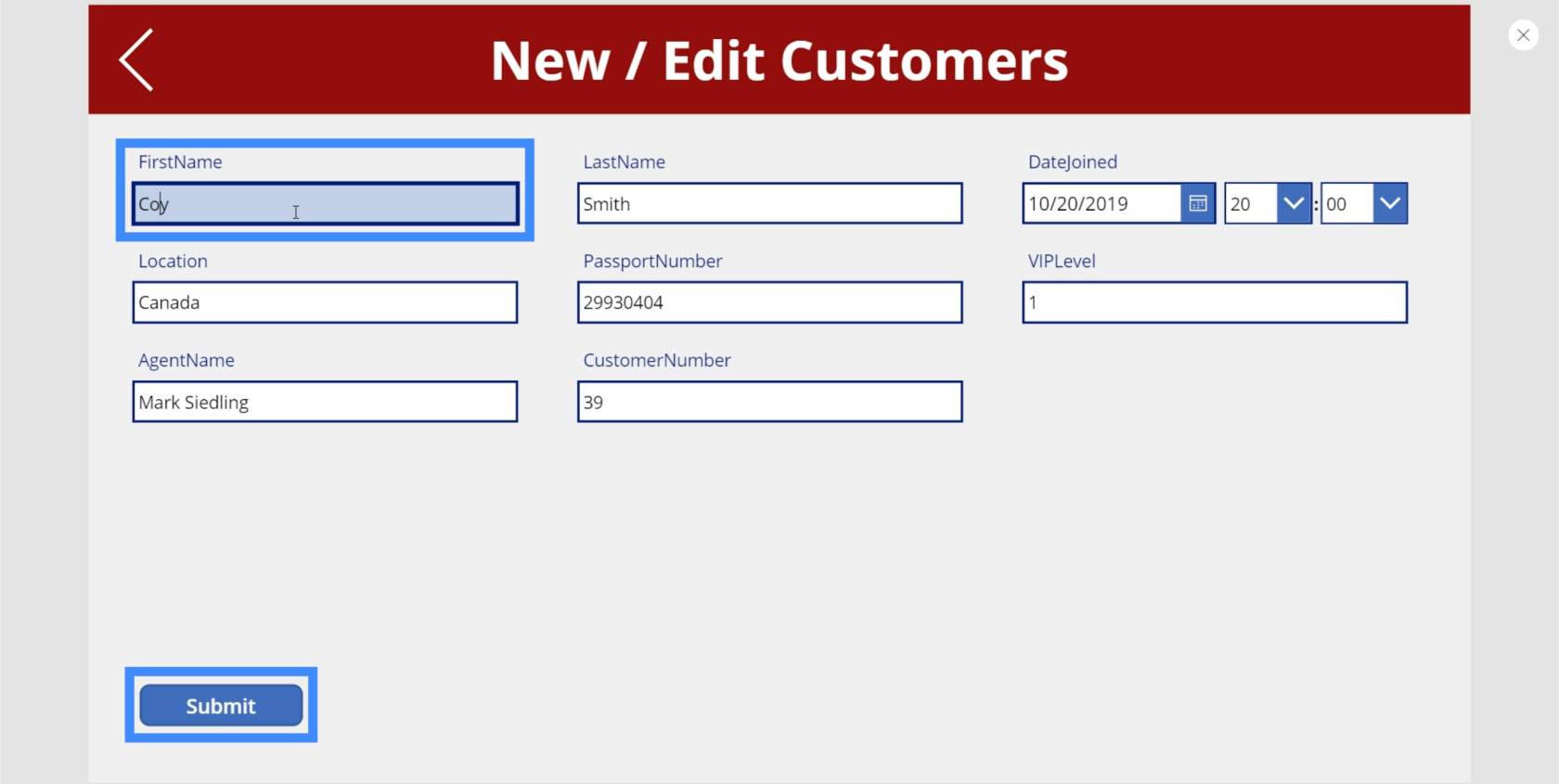Click the back arrow icon in header
This screenshot has height=784, width=1559.
136,60
